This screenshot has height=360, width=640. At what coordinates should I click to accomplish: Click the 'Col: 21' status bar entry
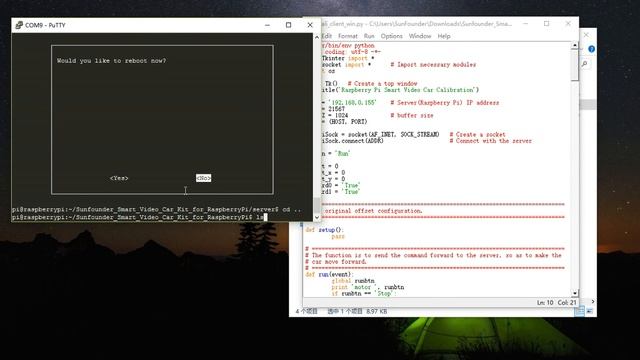(567, 302)
